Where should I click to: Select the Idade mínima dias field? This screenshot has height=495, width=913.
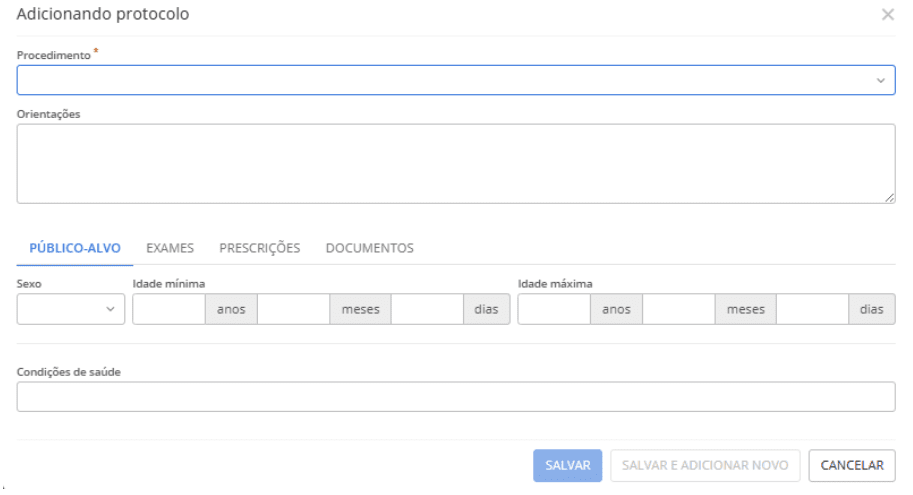coord(427,310)
